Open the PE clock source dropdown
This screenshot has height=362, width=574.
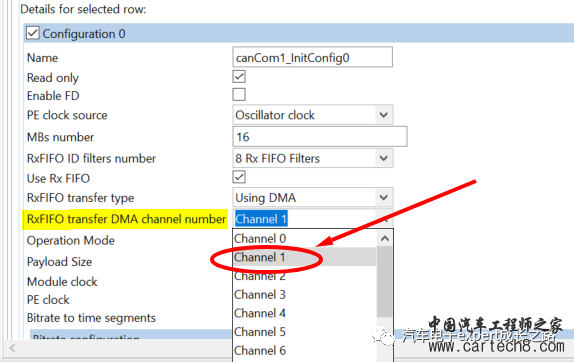pos(313,115)
